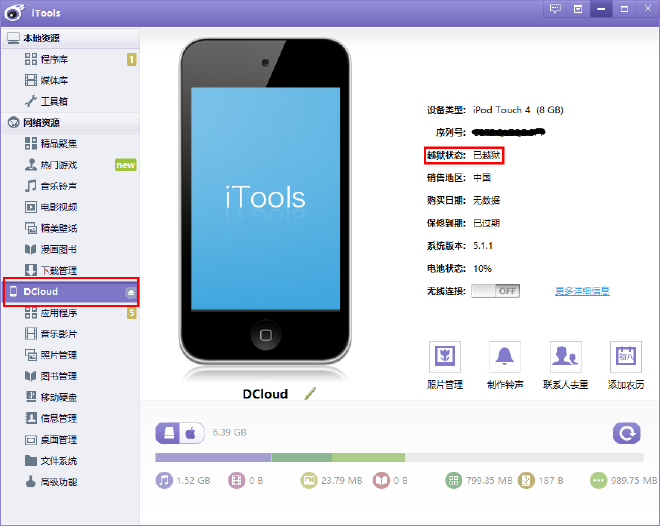Open the feedback chat bubble icon in title bar

tap(555, 8)
